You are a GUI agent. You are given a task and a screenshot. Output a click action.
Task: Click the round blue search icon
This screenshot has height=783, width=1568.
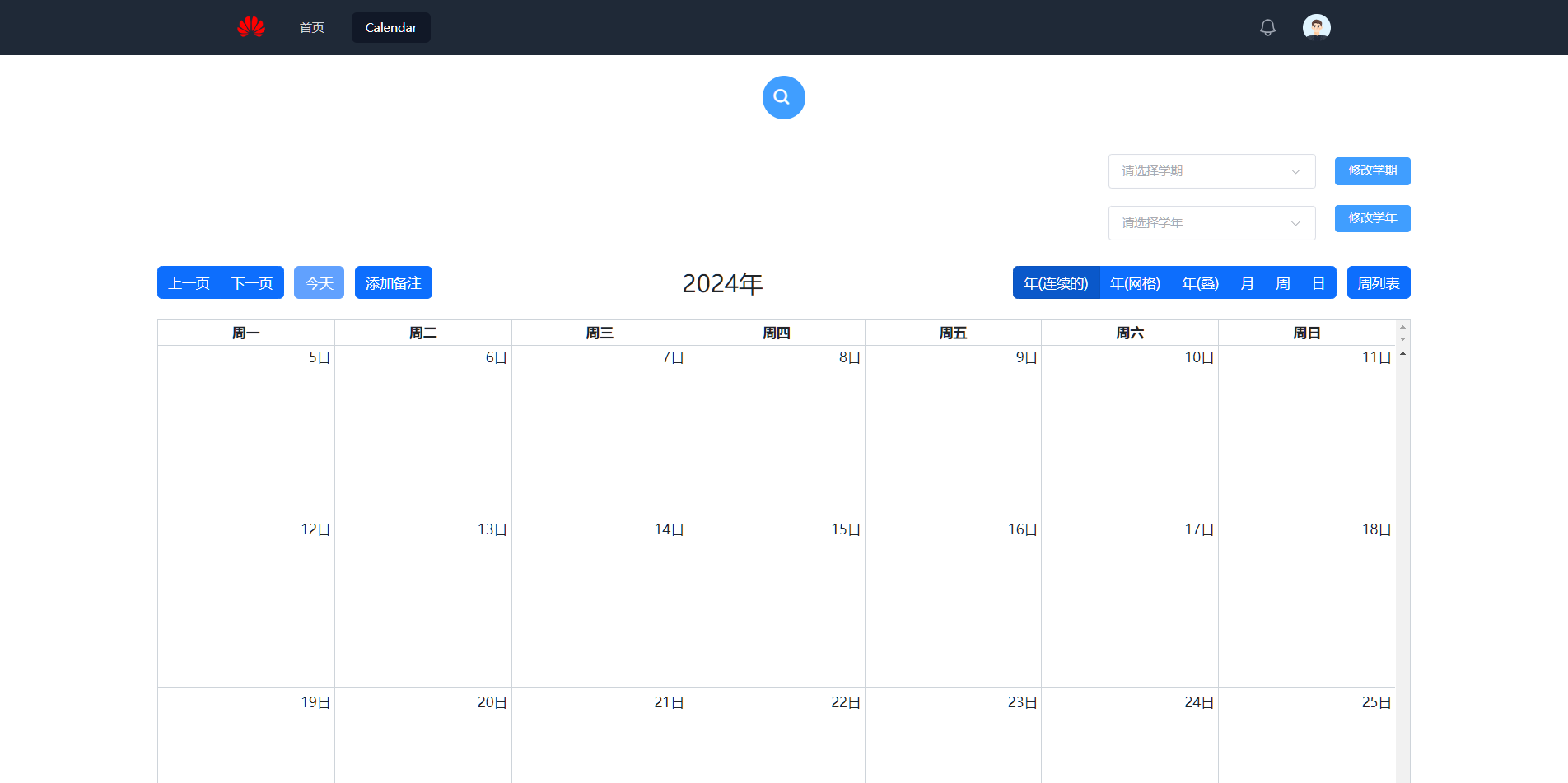(783, 98)
